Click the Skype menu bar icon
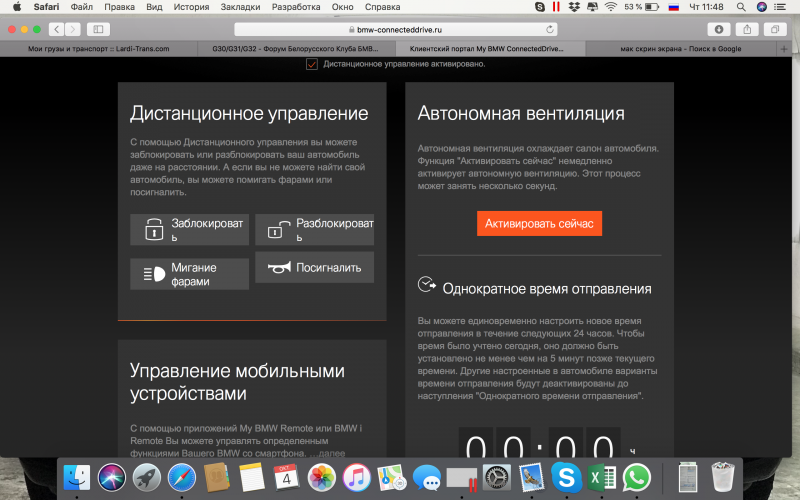Viewport: 800px width, 500px height. click(540, 7)
